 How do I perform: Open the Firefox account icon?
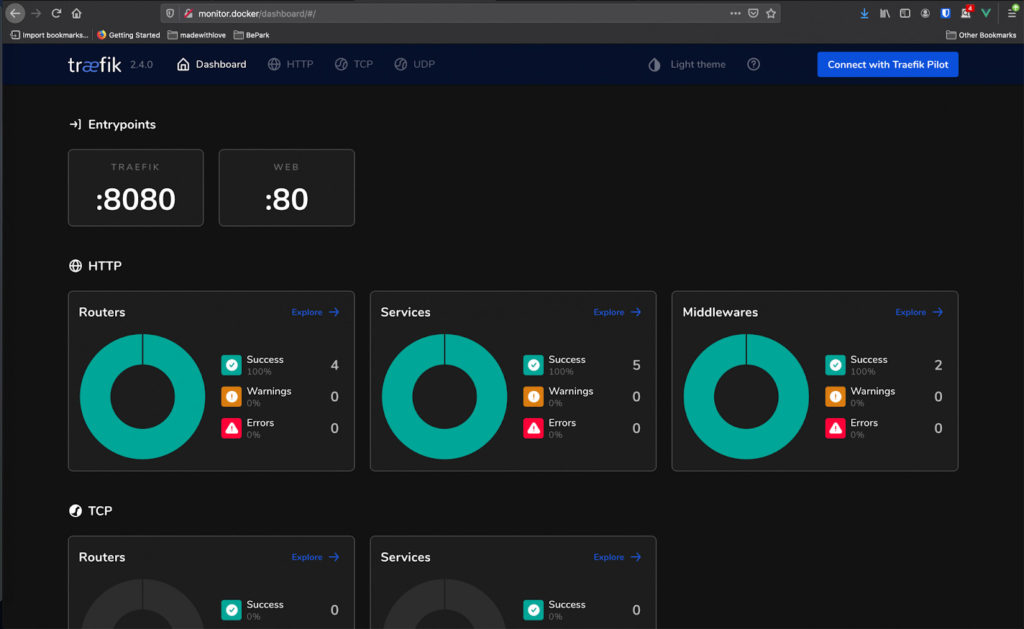click(x=925, y=13)
